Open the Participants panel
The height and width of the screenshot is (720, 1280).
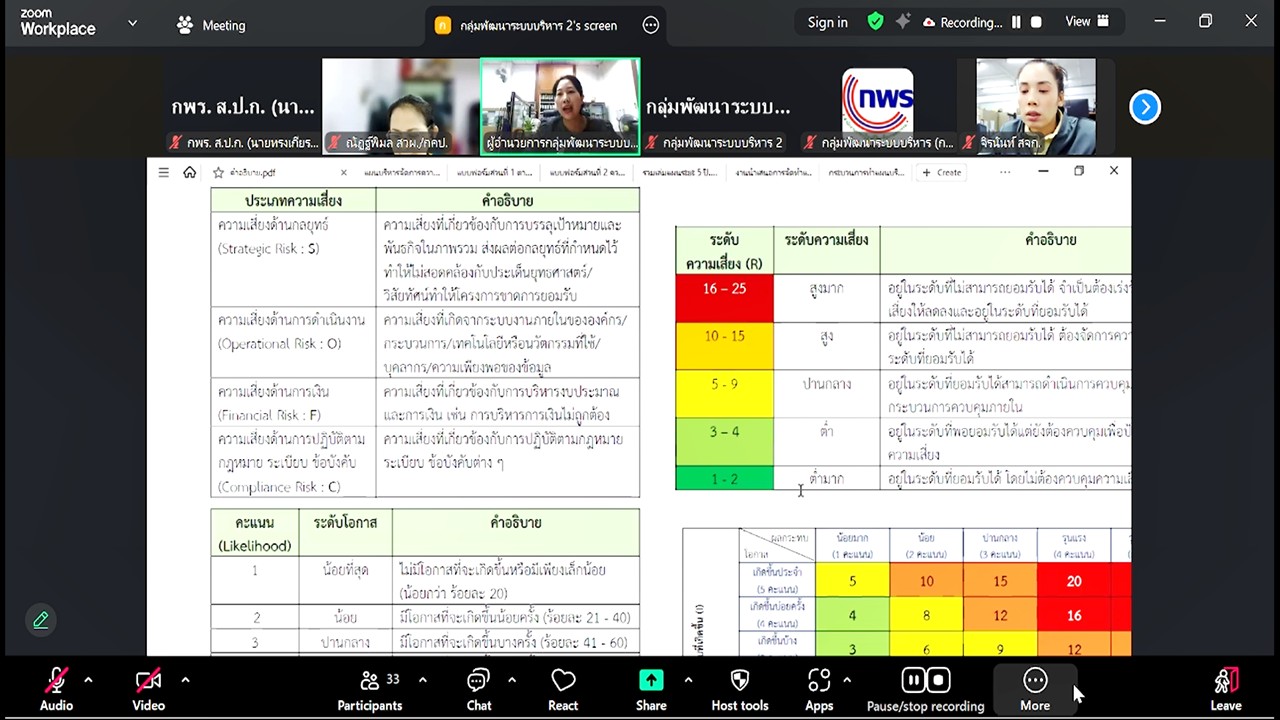coord(370,688)
